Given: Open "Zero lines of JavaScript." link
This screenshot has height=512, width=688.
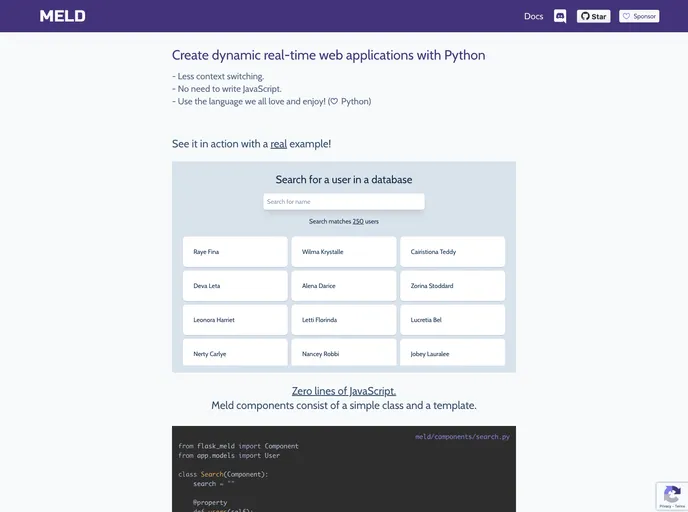Looking at the screenshot, I should click(344, 391).
